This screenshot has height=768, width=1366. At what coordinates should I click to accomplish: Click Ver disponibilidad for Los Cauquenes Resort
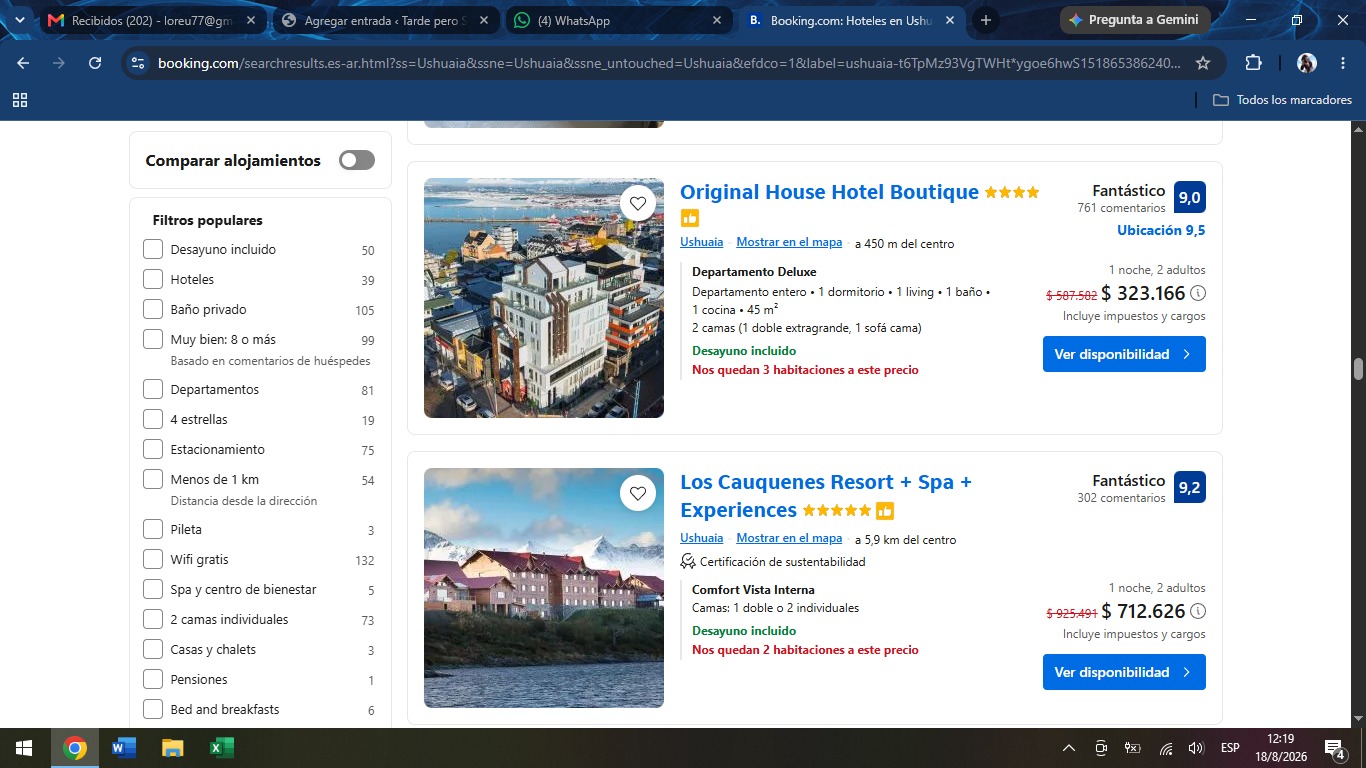(1124, 672)
